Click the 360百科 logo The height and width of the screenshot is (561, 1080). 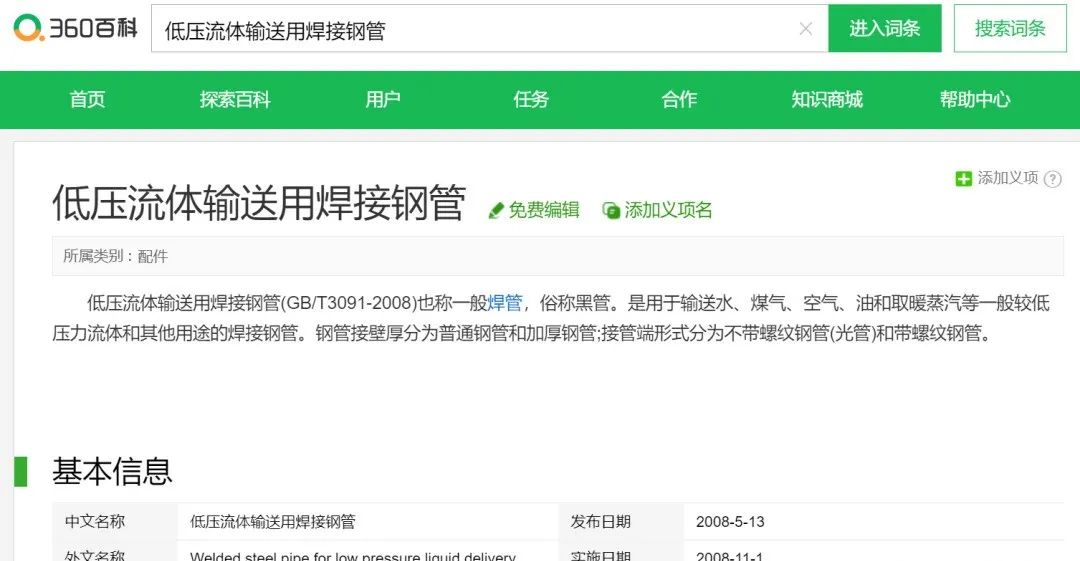[x=76, y=28]
